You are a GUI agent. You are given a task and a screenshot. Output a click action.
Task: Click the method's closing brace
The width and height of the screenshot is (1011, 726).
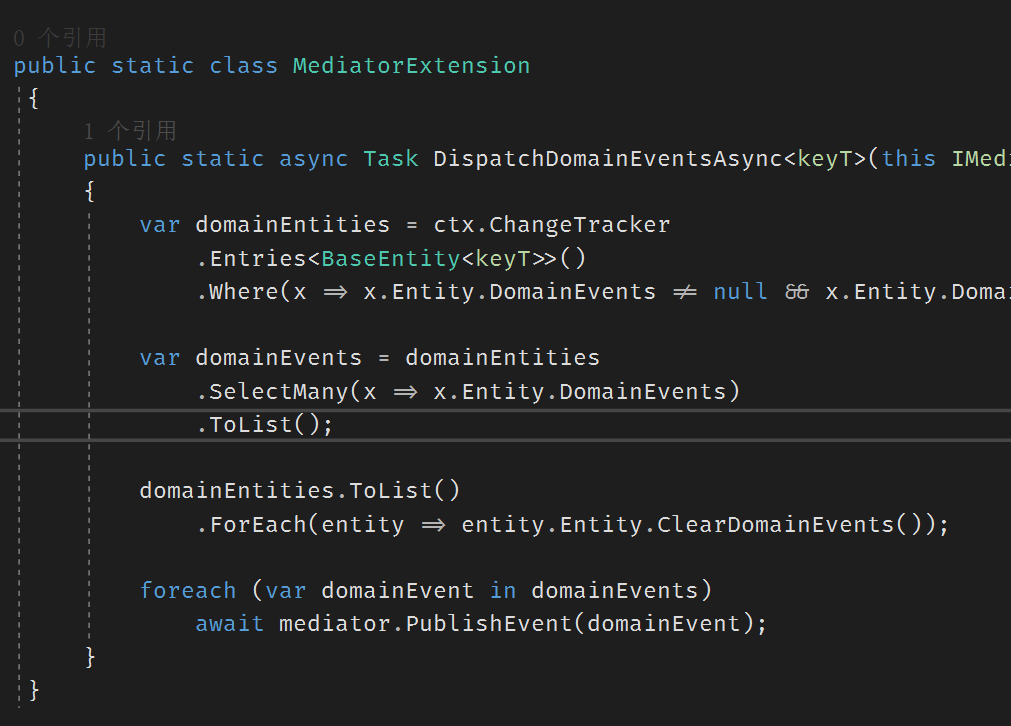[90, 656]
